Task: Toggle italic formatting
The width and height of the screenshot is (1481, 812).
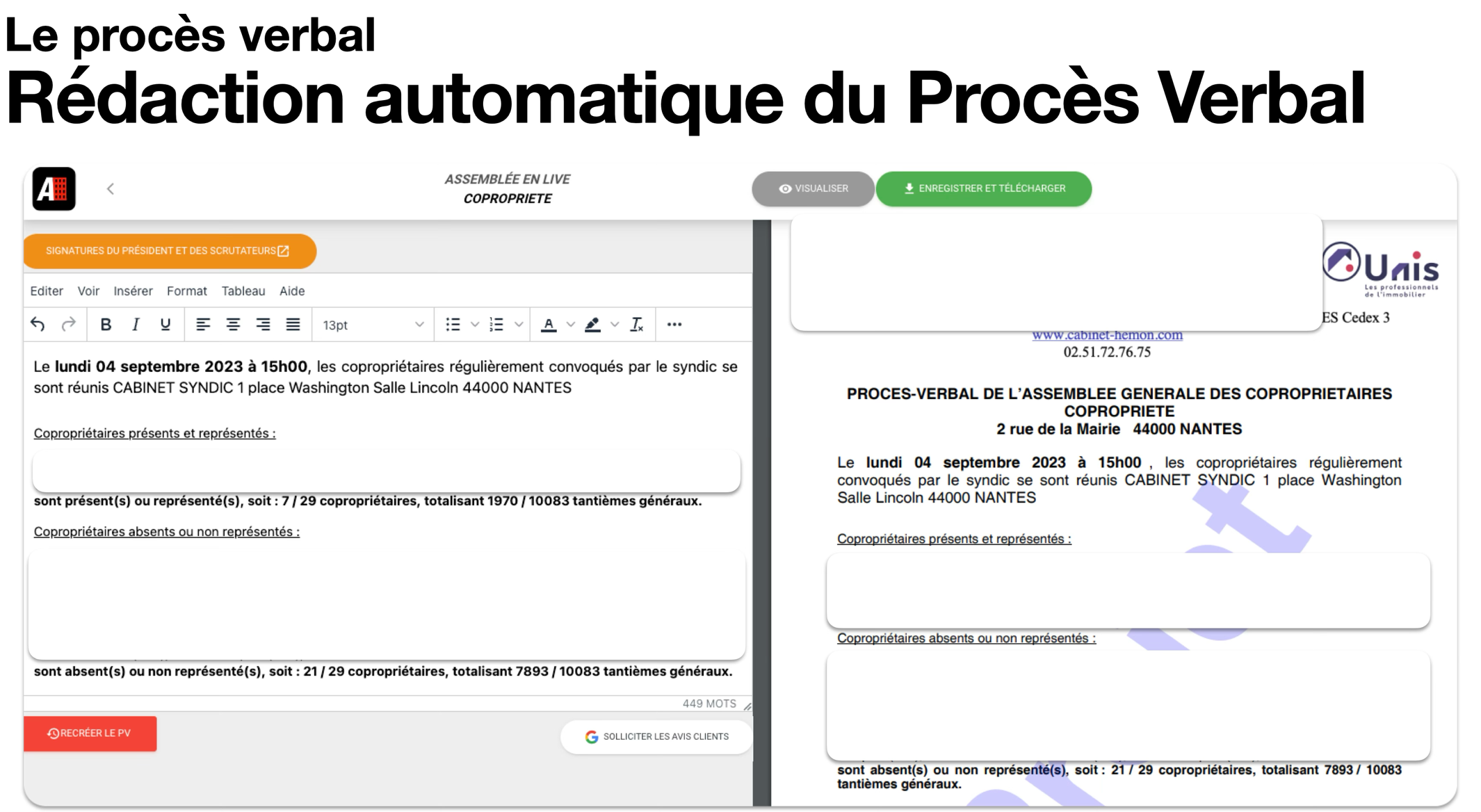Action: [136, 325]
